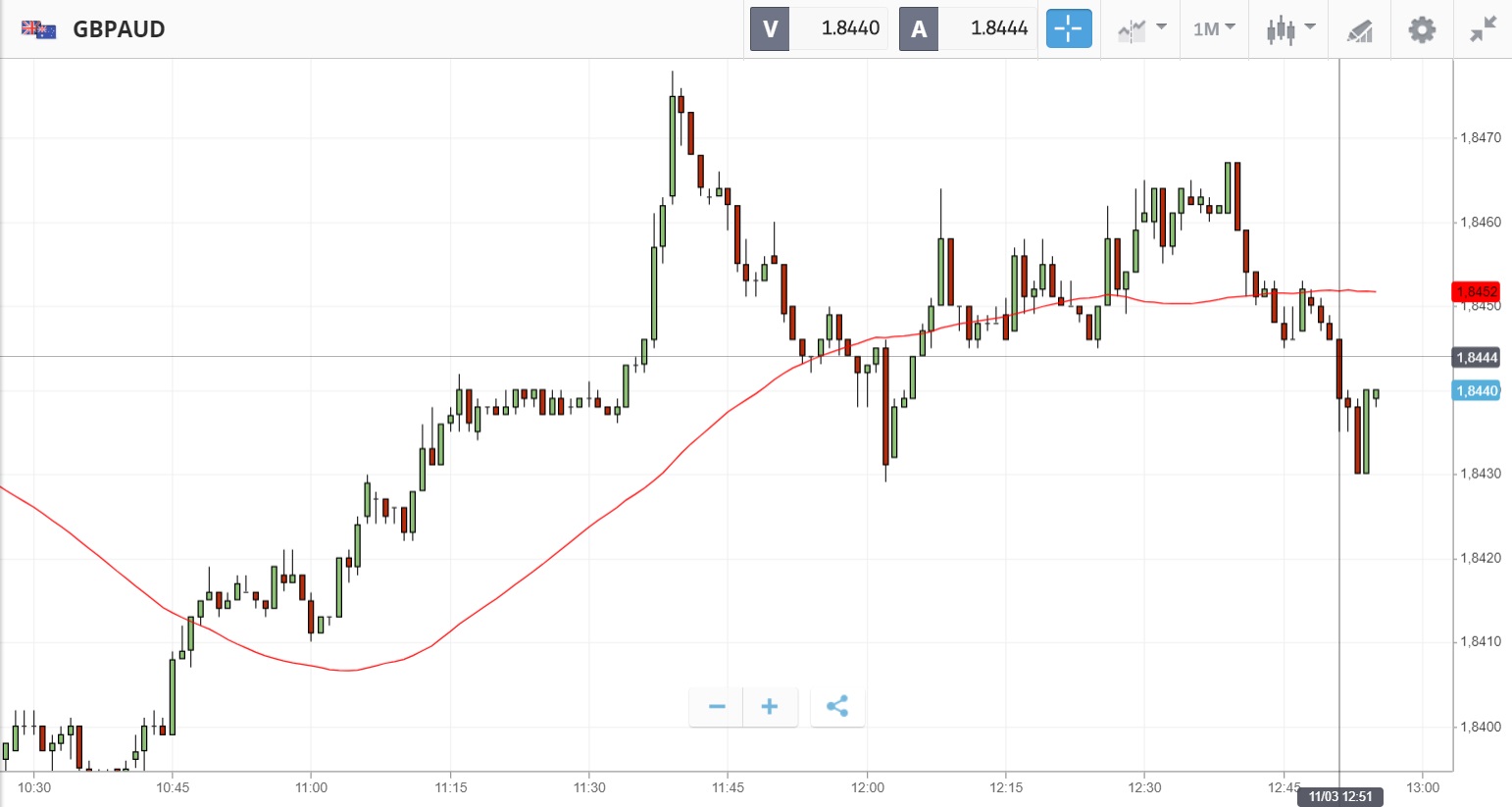Click the red 1,8452 moving average label
Image resolution: width=1512 pixels, height=807 pixels.
[1476, 291]
